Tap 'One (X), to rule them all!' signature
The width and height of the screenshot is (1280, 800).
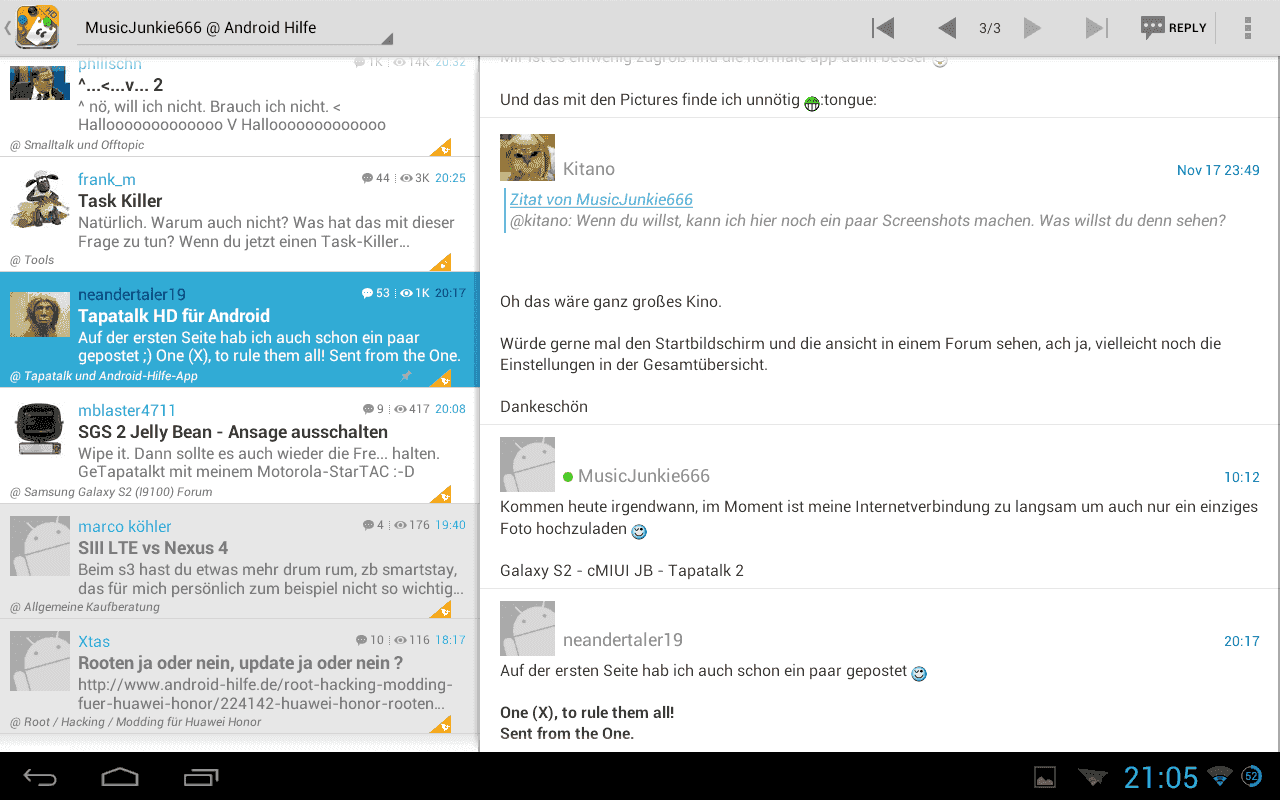coord(587,713)
